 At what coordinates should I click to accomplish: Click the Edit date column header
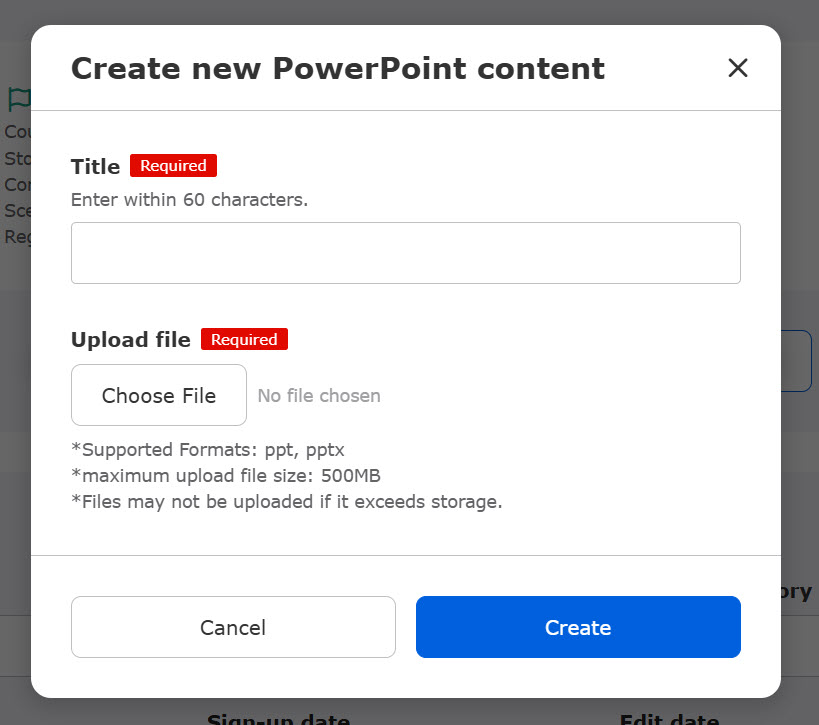pos(668,718)
